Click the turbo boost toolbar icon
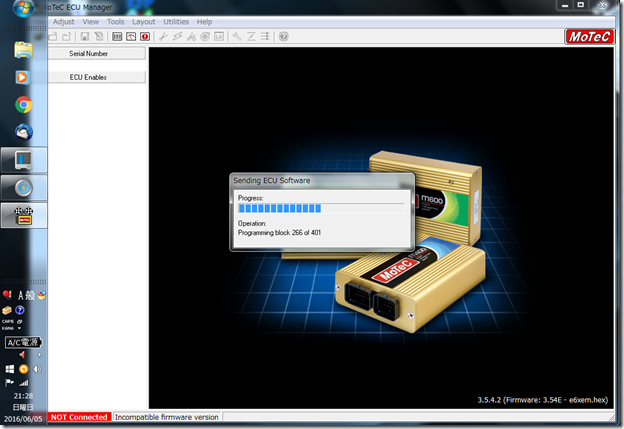 [205, 37]
